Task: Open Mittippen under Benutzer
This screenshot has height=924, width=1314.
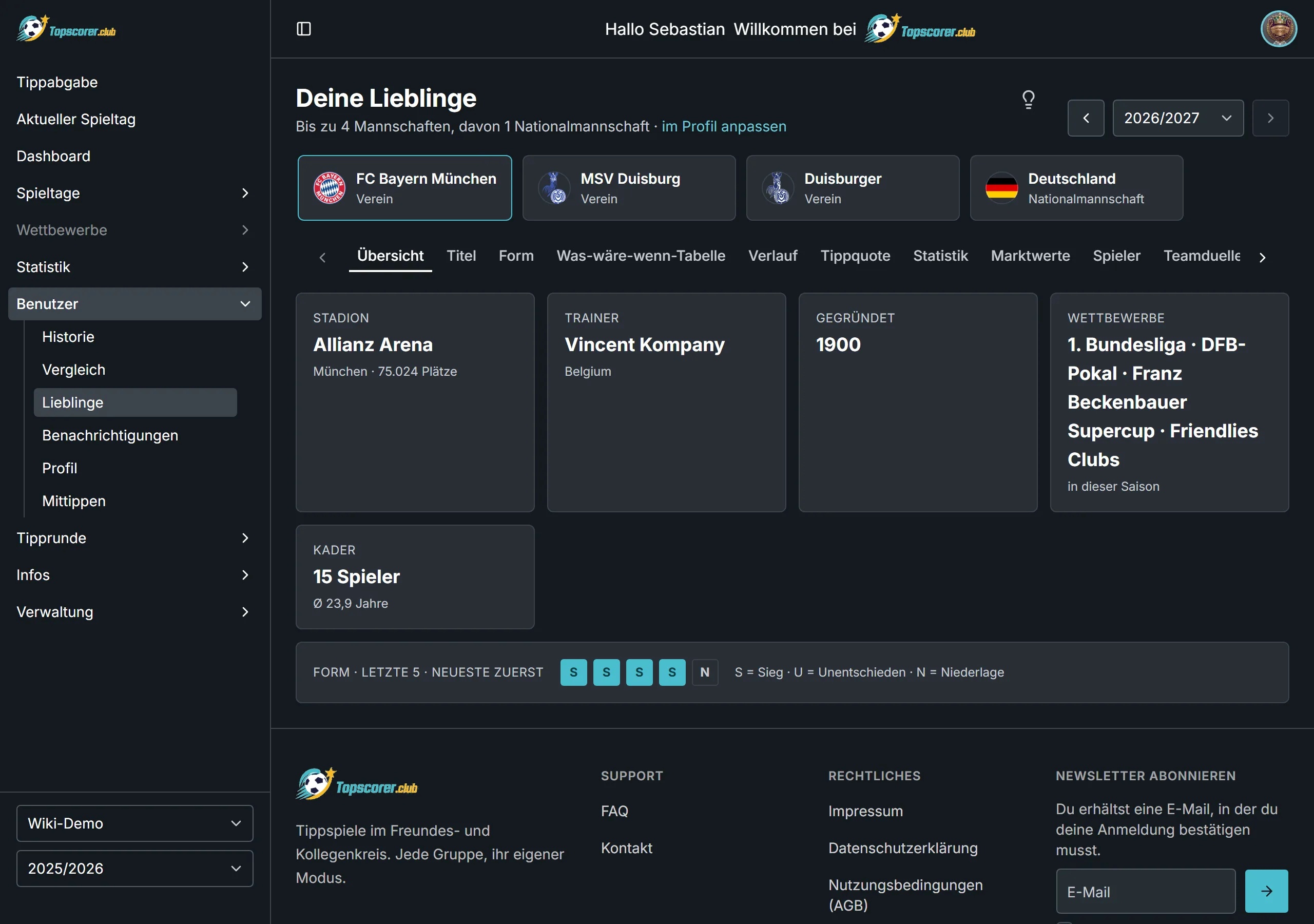Action: pos(135,501)
